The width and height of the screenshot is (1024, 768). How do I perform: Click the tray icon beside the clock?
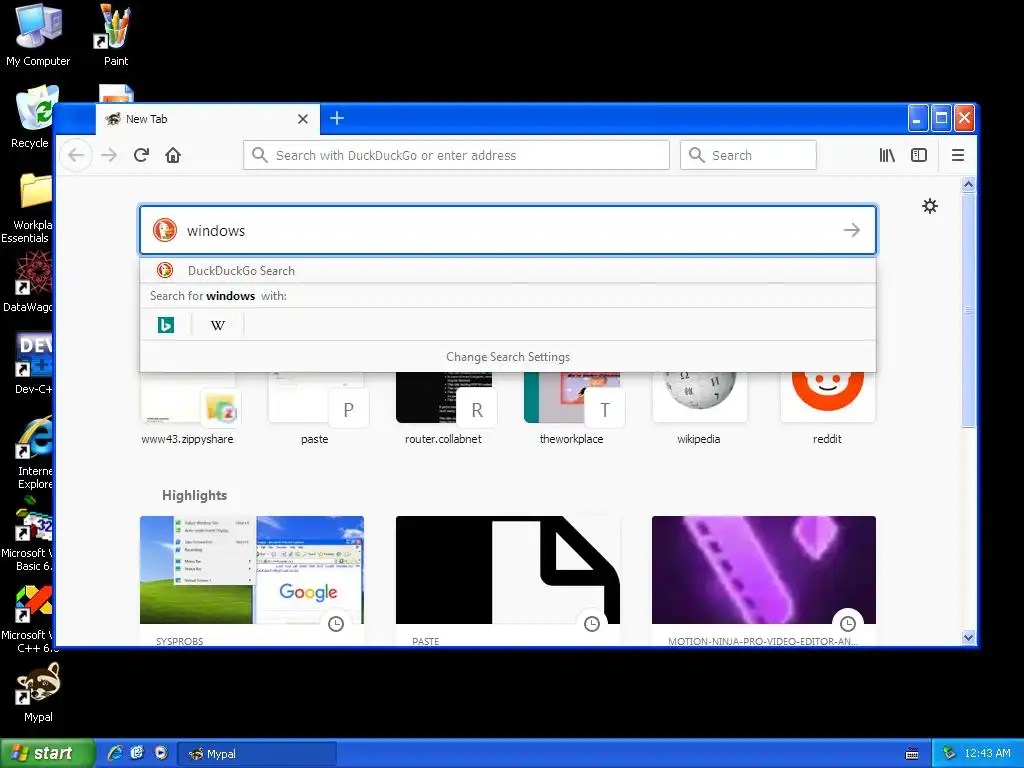949,753
